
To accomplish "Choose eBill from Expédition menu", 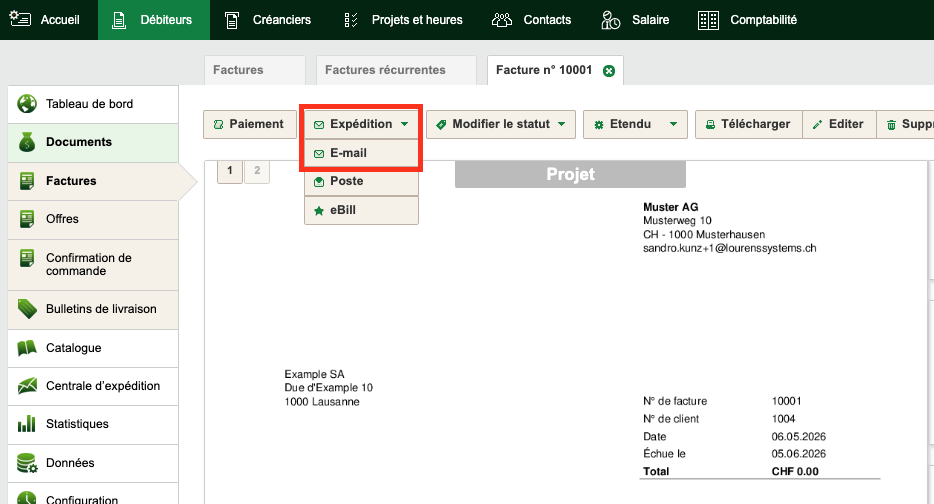I will pyautogui.click(x=361, y=210).
